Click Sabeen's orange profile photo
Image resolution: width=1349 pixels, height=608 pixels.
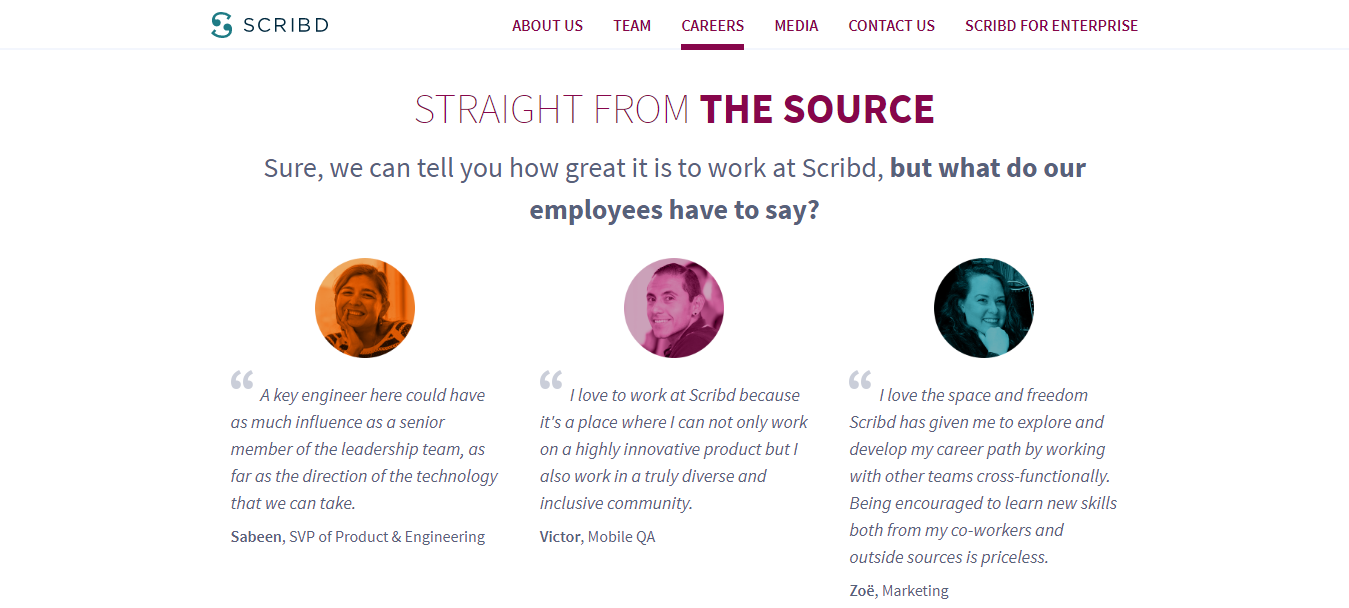coord(365,308)
